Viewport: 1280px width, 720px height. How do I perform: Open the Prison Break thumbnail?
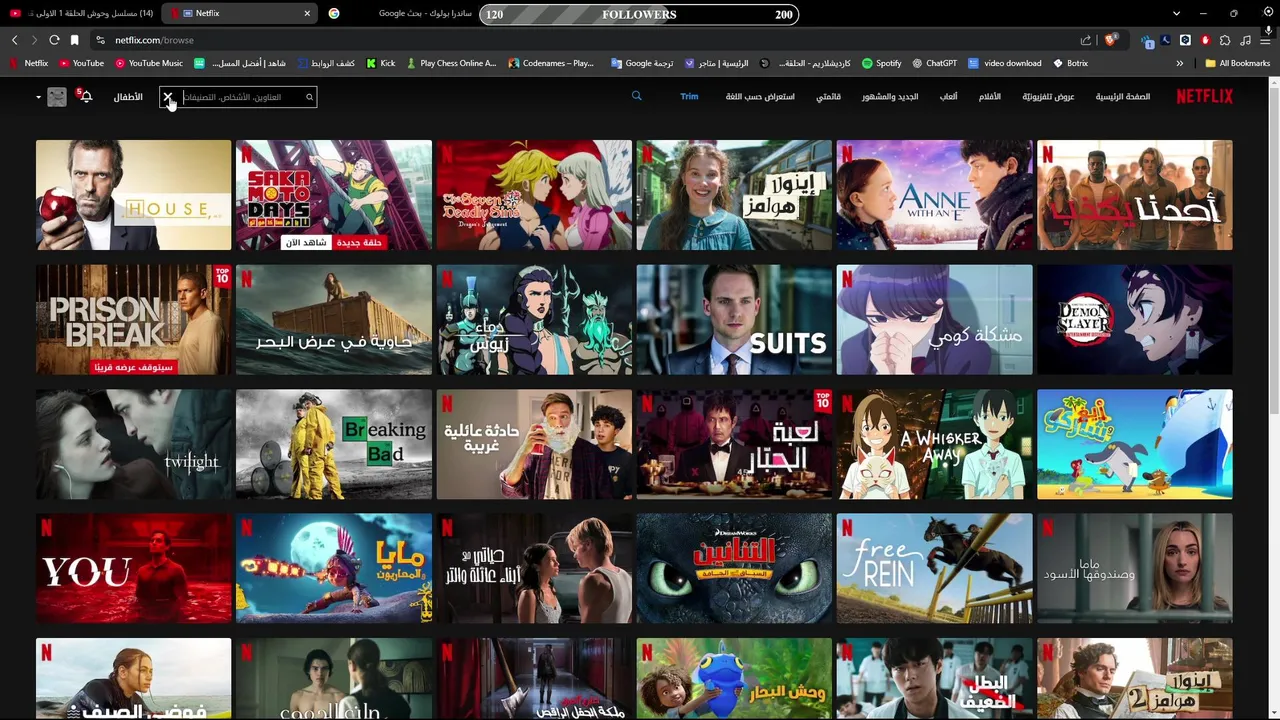click(x=133, y=320)
